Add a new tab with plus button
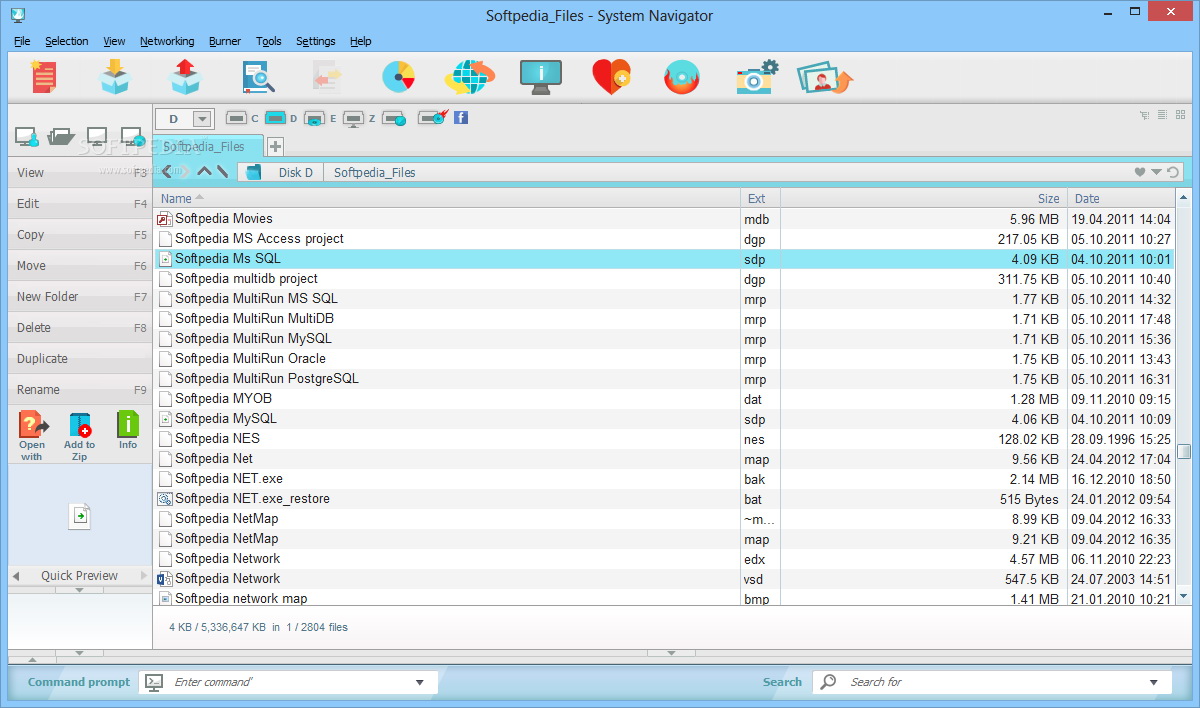 coord(275,146)
